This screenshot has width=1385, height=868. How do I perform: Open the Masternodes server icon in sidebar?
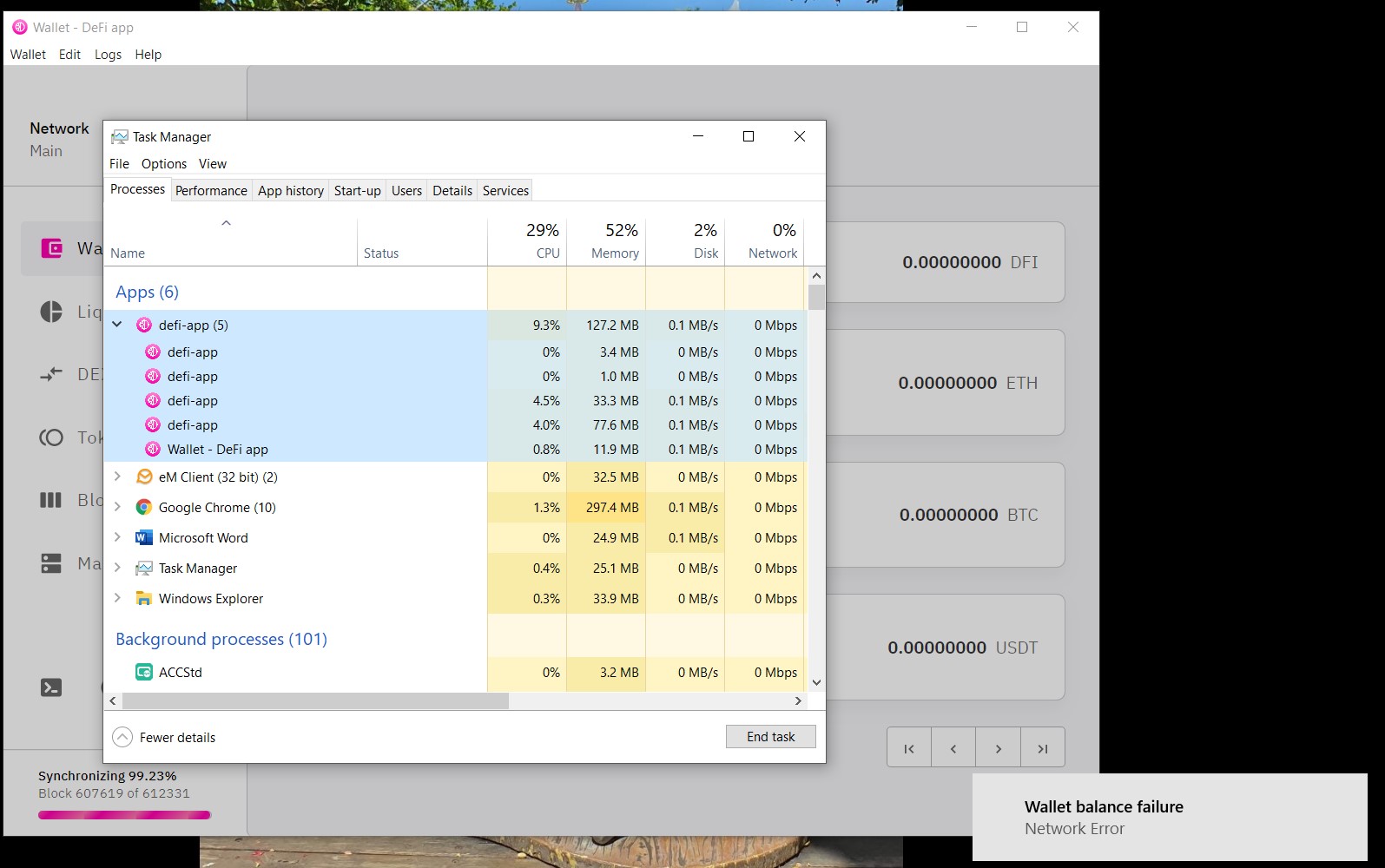pyautogui.click(x=51, y=563)
